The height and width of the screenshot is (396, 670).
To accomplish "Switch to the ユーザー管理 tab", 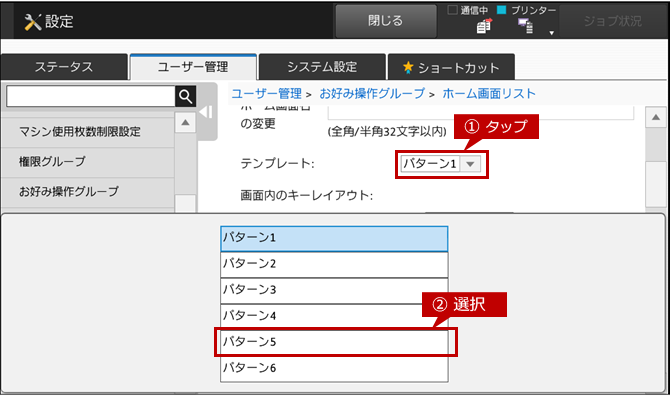I will (193, 67).
